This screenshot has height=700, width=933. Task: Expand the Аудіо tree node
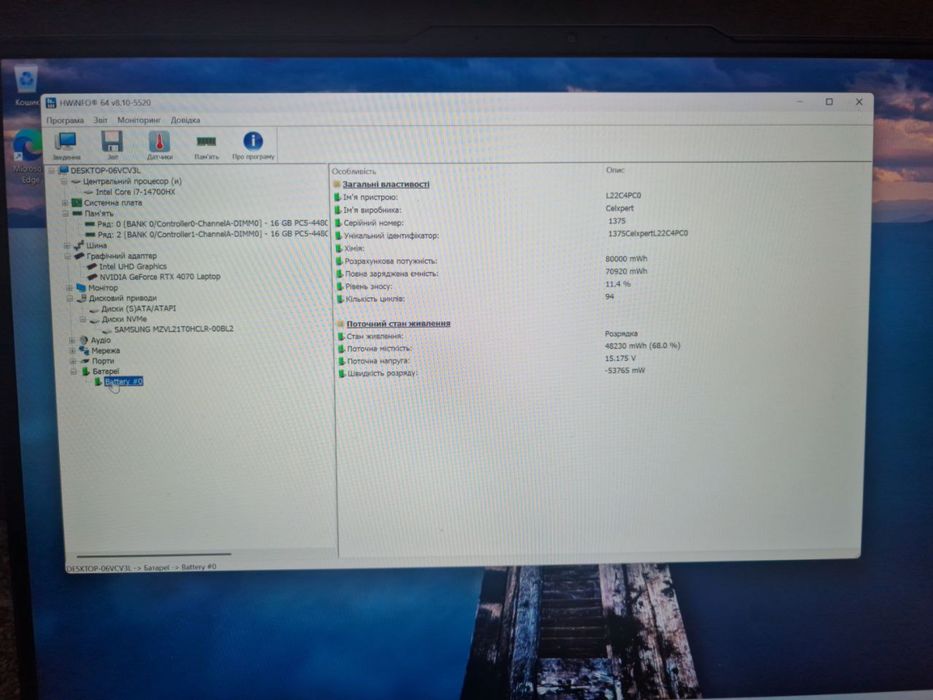(72, 340)
